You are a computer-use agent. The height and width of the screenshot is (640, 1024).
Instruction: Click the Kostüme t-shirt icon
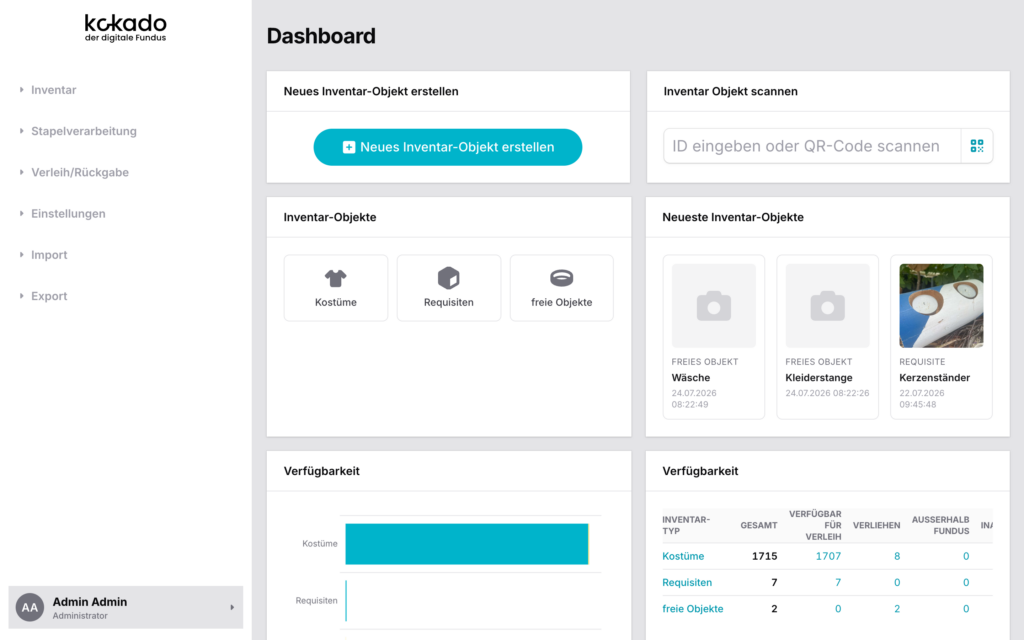(336, 278)
